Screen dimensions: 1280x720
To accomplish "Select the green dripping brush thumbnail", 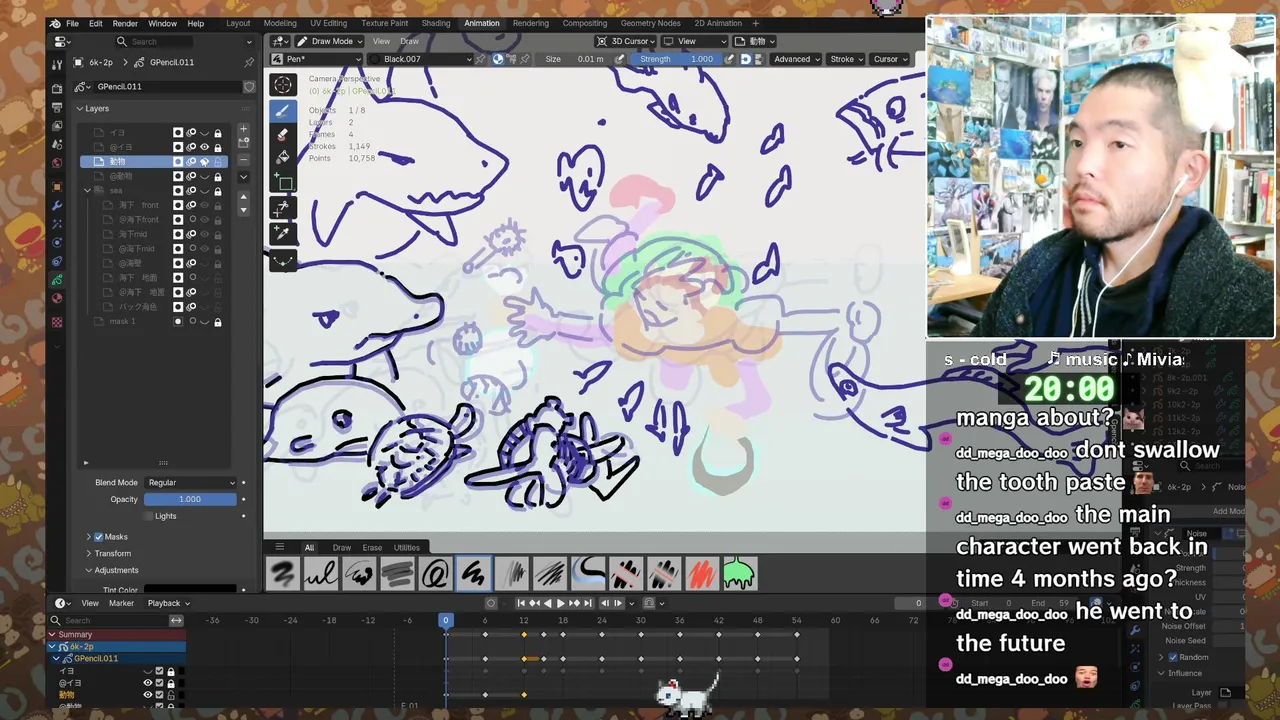I will click(739, 574).
